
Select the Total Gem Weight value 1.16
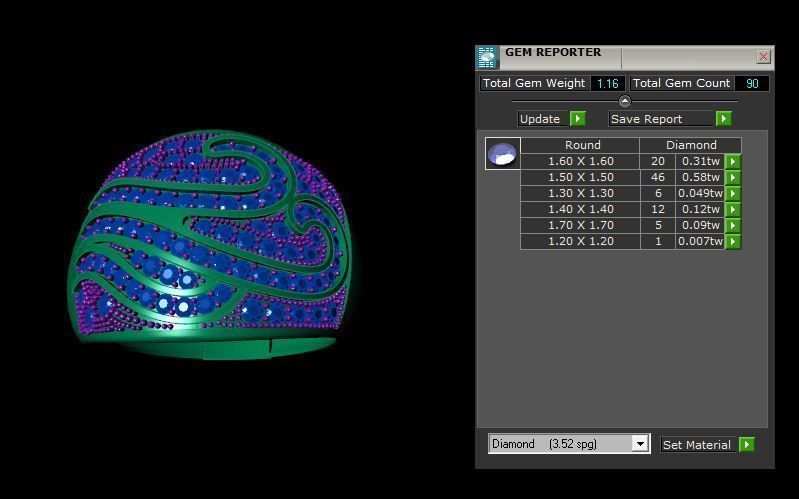(607, 84)
